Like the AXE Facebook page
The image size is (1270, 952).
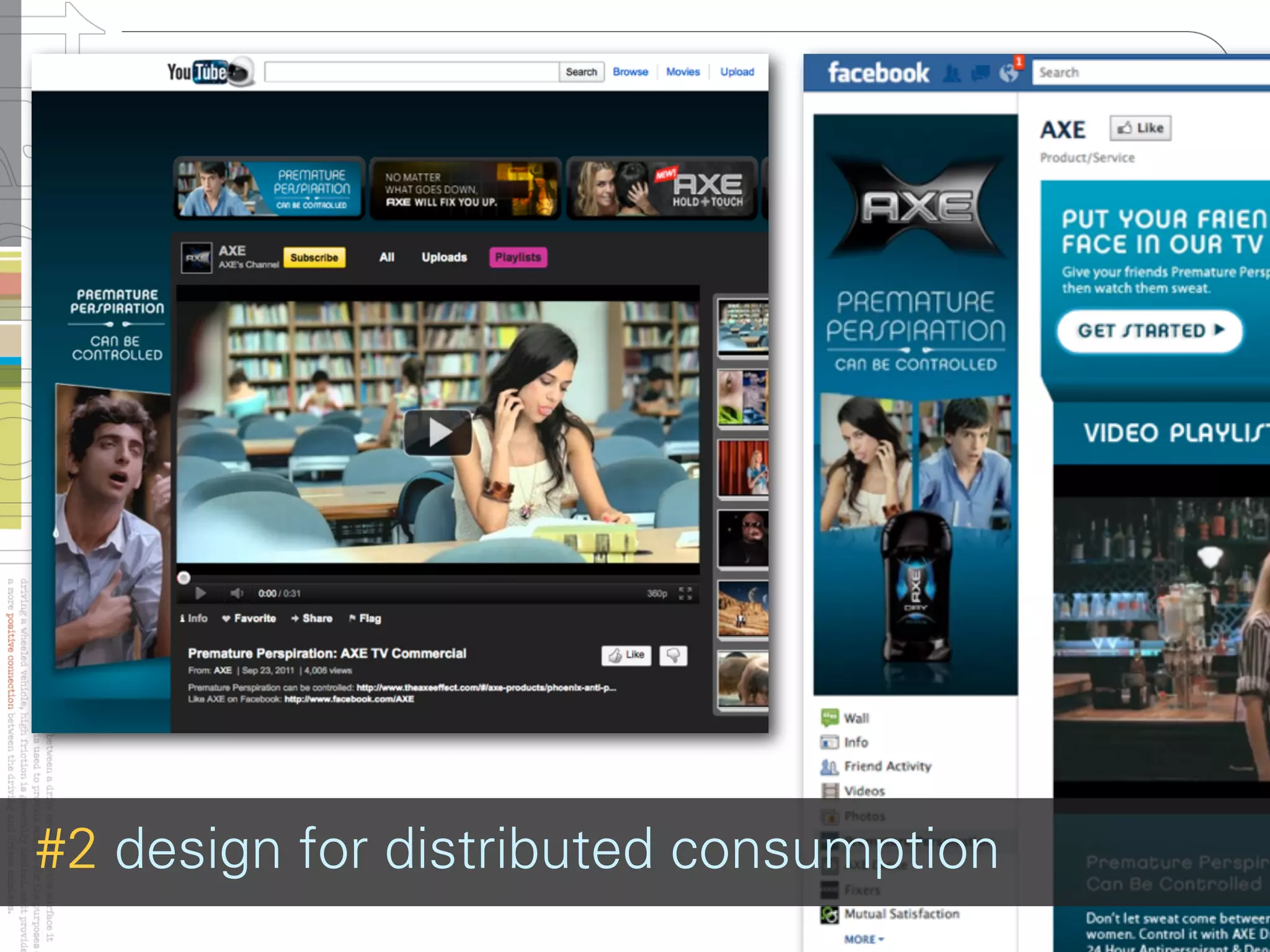1140,128
